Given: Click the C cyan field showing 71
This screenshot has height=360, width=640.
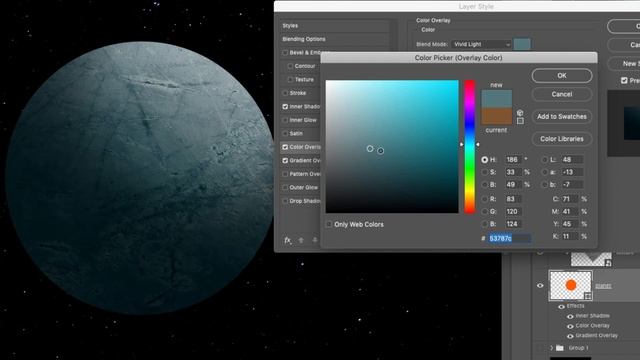Looking at the screenshot, I should [x=570, y=199].
